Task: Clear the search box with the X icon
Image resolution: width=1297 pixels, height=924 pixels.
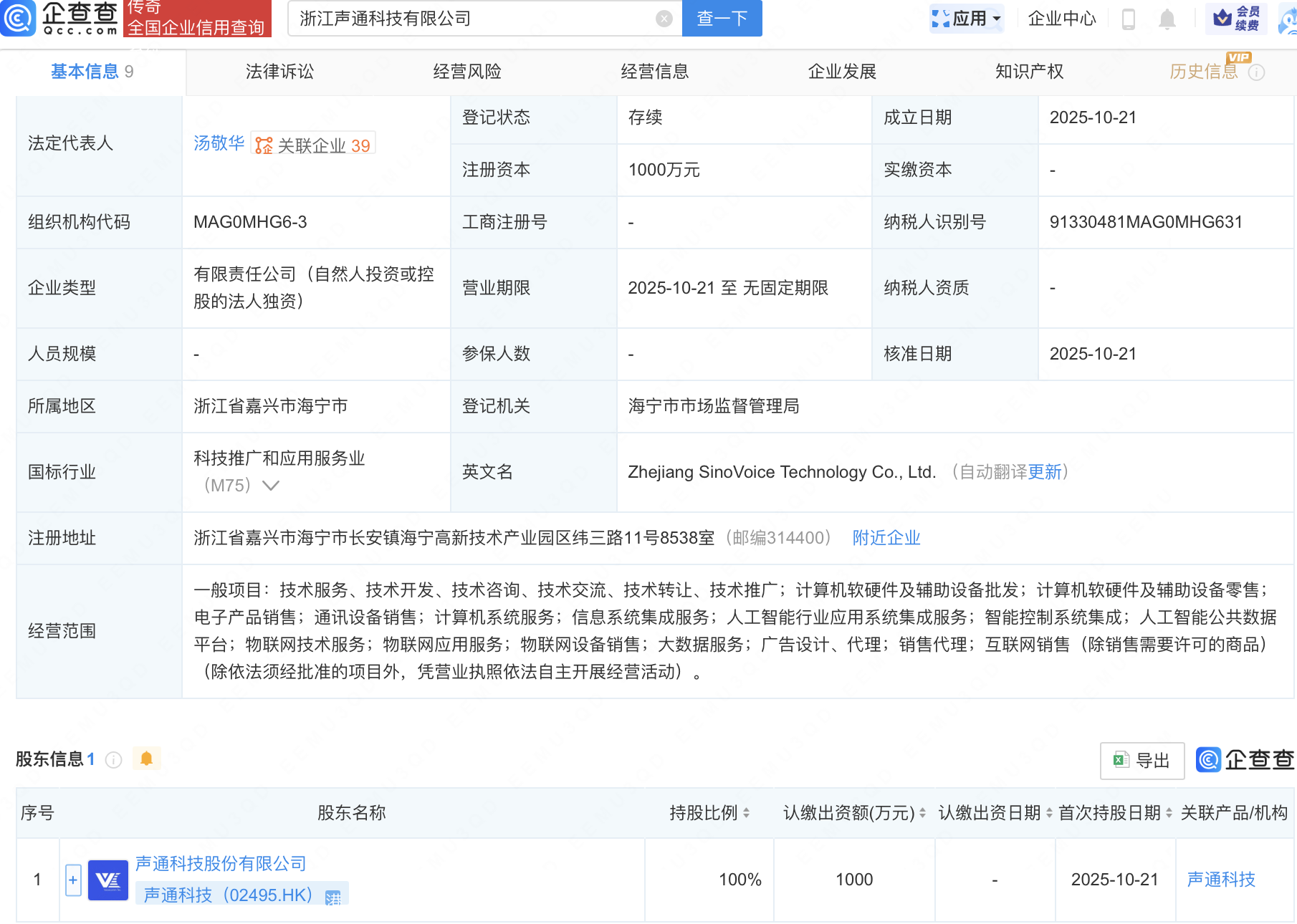Action: pos(664,19)
